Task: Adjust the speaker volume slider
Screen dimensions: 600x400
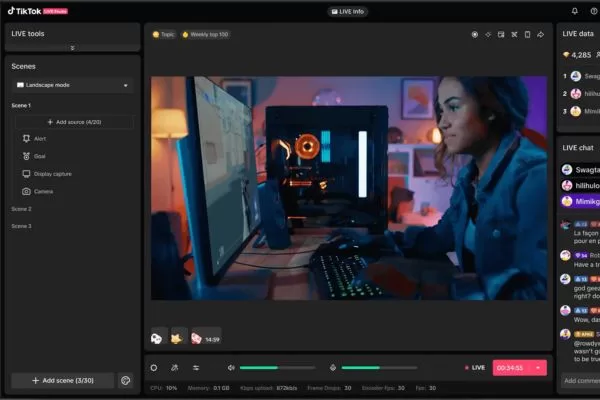Action: click(278, 368)
